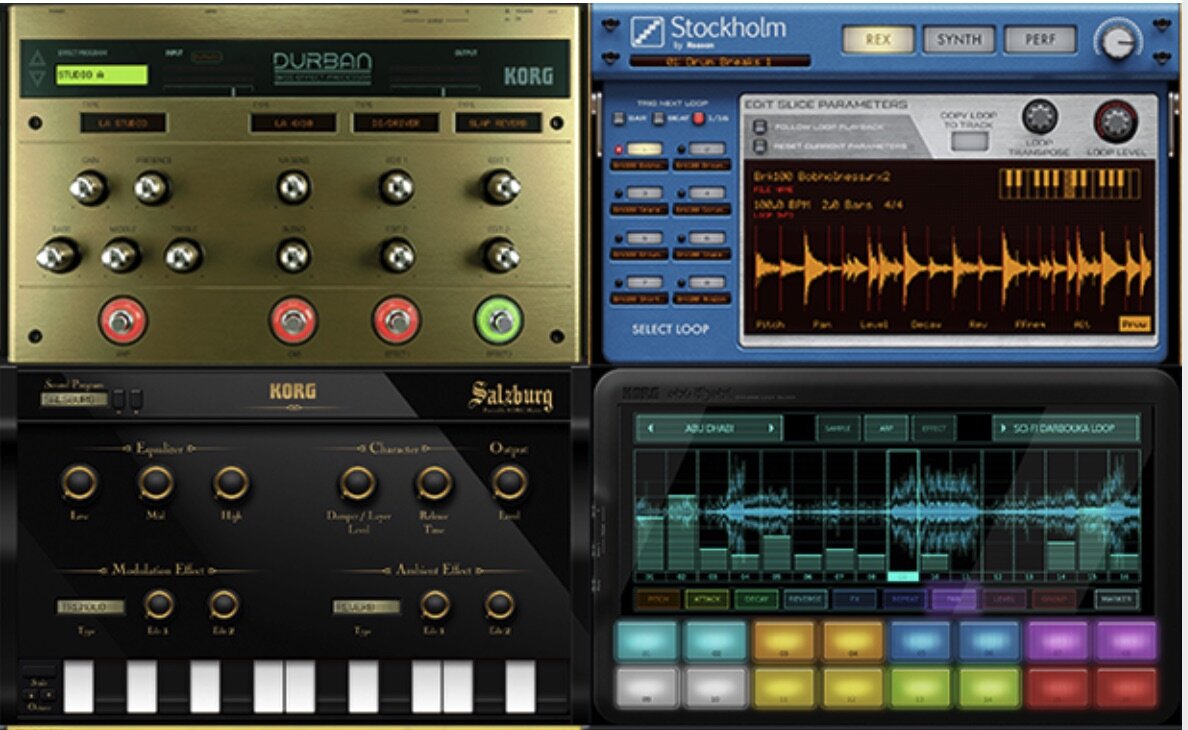Go to next sound with right arrow beside ABU DHABI
The width and height of the screenshot is (1188, 730).
771,428
